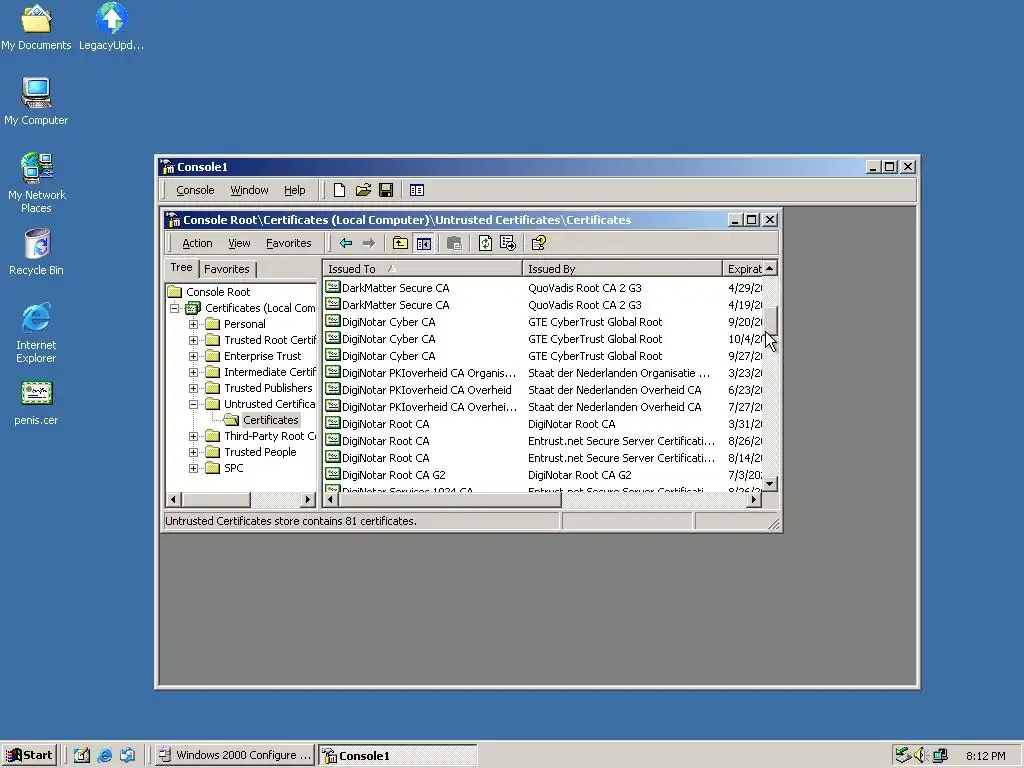This screenshot has height=768, width=1024.
Task: Click the Forward arrow icon
Action: click(369, 243)
